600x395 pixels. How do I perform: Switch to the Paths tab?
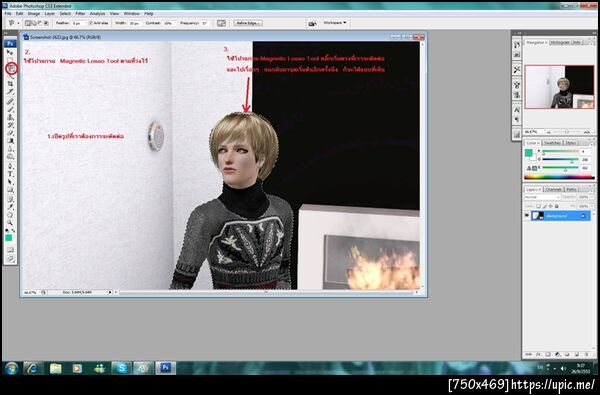(x=571, y=189)
